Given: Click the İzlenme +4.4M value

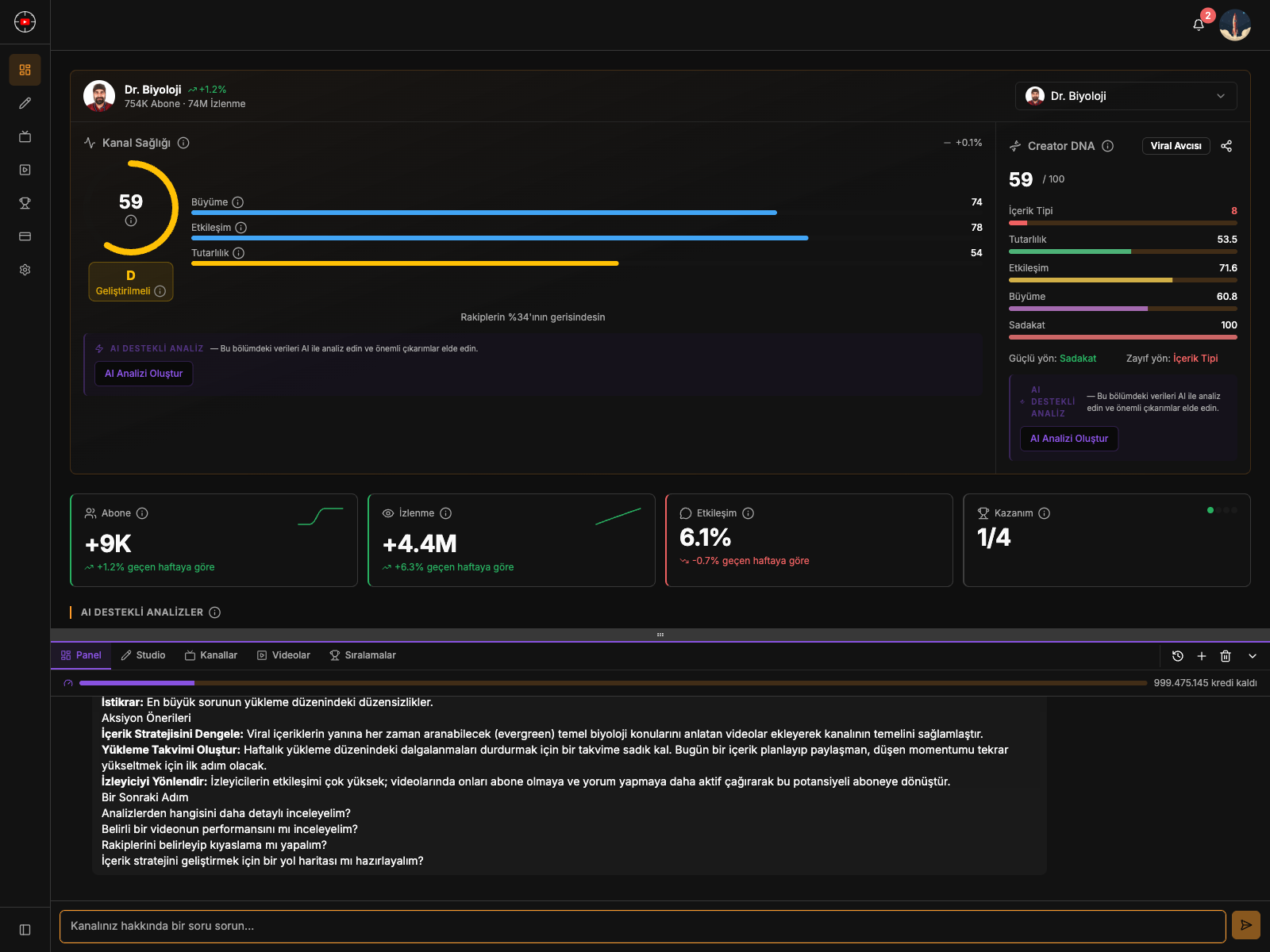Looking at the screenshot, I should (420, 544).
